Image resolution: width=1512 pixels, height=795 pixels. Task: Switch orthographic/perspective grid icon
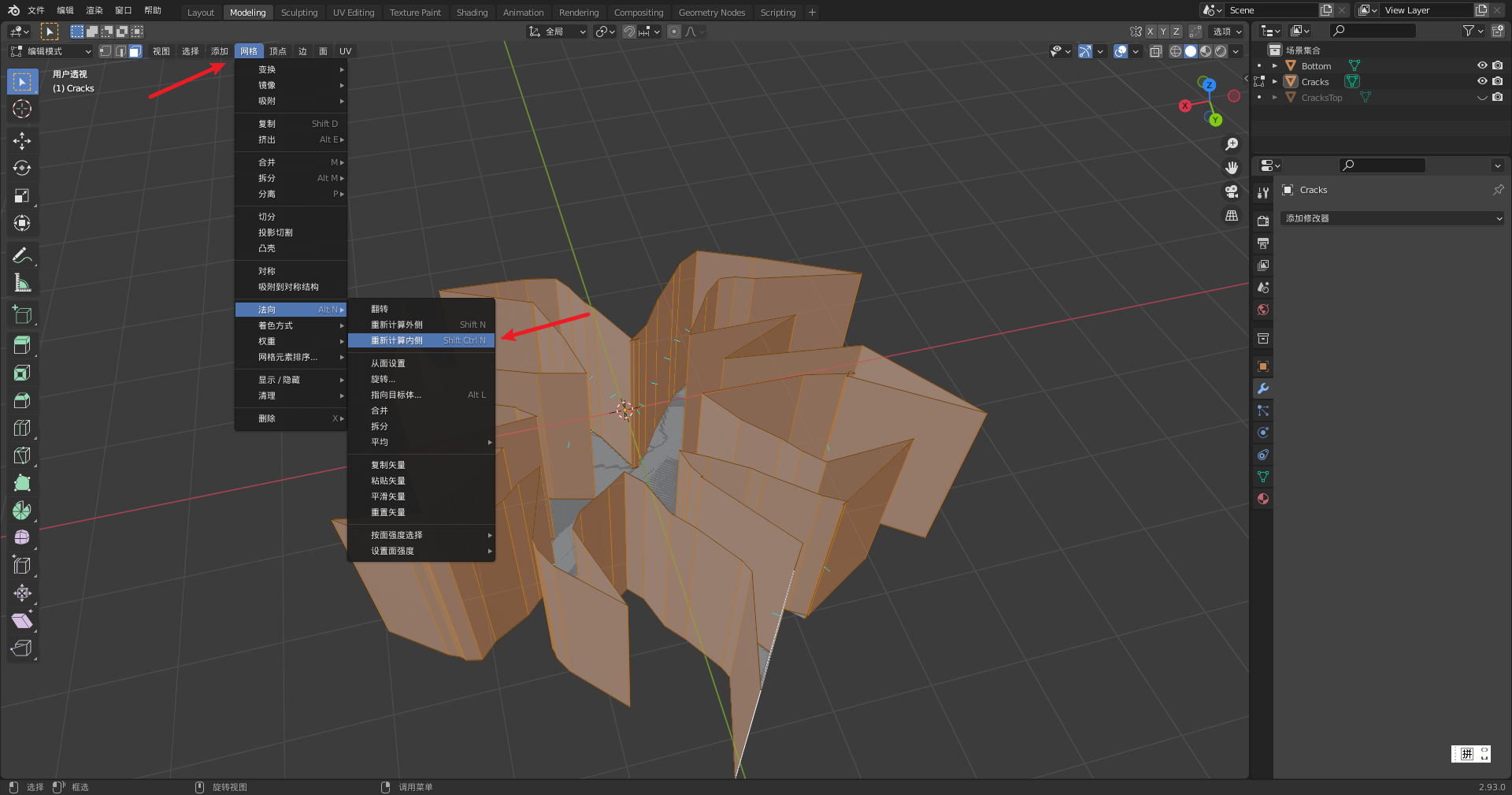tap(1232, 215)
